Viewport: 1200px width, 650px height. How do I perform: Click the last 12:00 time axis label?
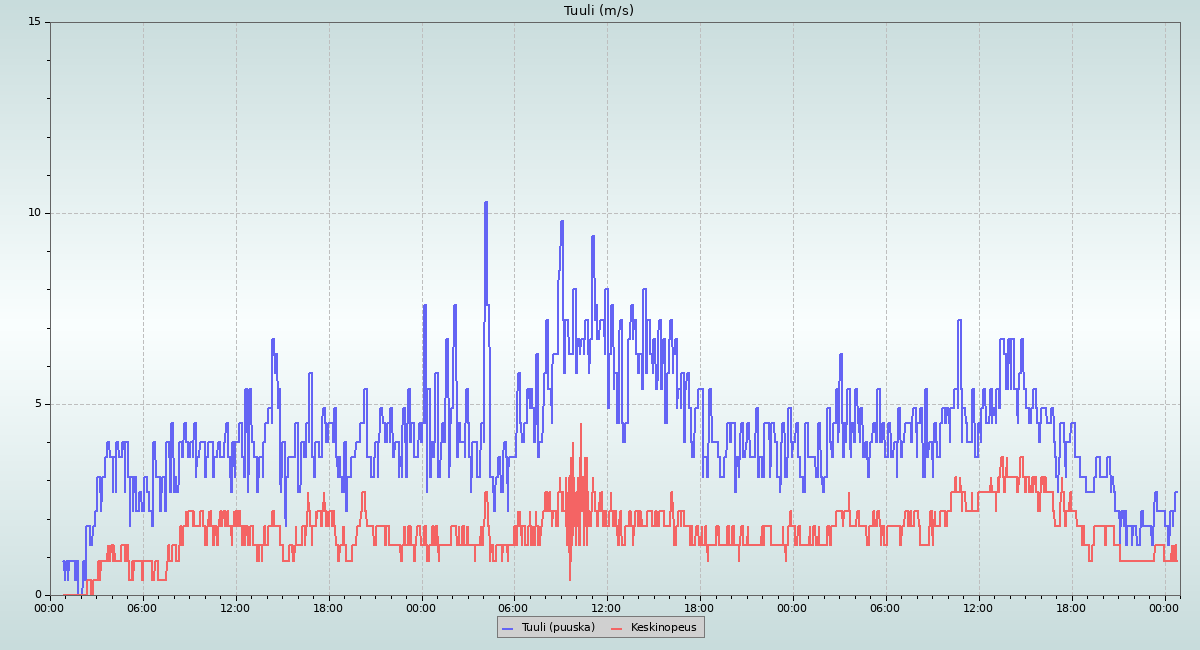click(978, 608)
